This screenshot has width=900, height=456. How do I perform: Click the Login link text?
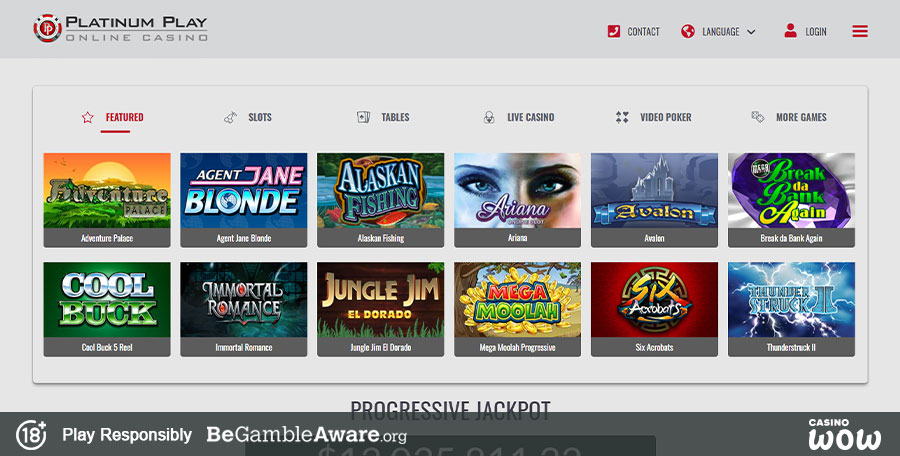coord(816,32)
